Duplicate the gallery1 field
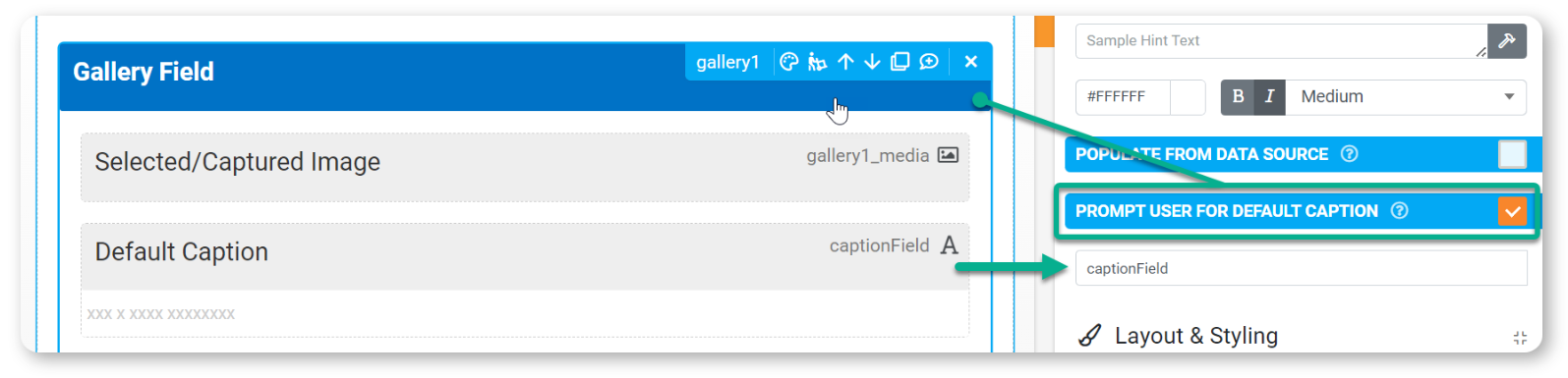 (900, 62)
